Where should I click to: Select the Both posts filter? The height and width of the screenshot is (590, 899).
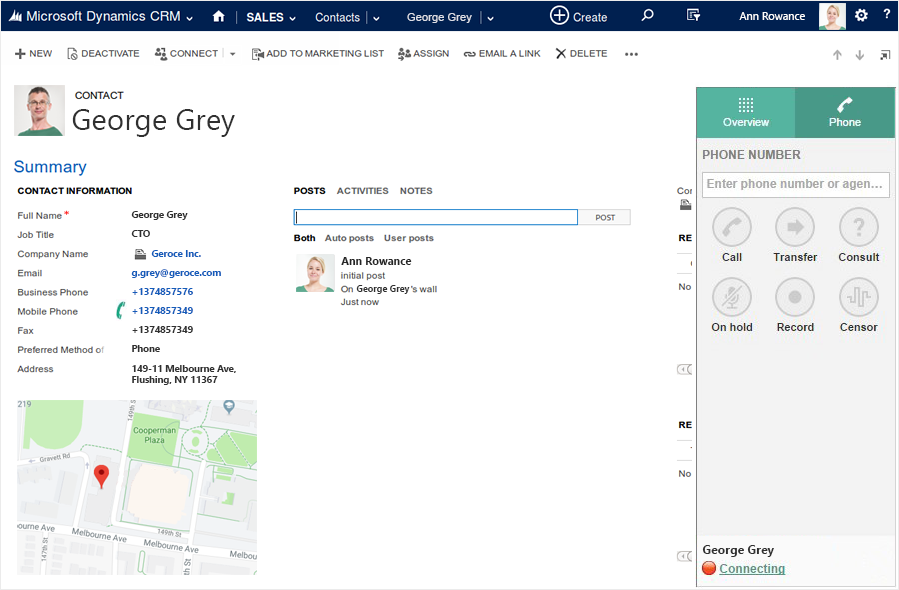click(304, 237)
